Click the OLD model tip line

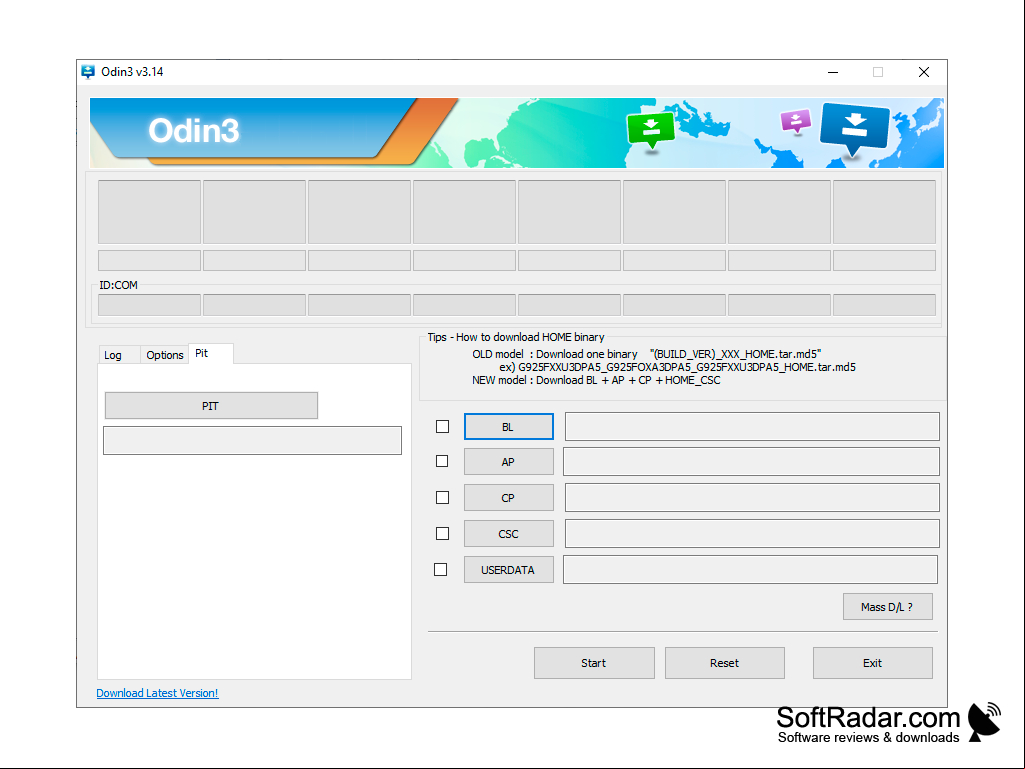647,354
